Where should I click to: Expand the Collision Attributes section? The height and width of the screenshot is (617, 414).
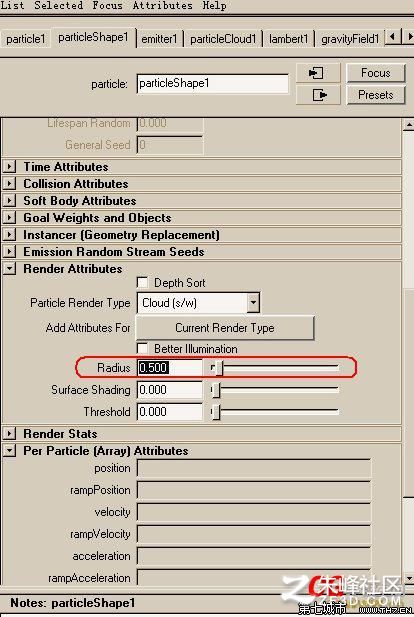[x=9, y=184]
